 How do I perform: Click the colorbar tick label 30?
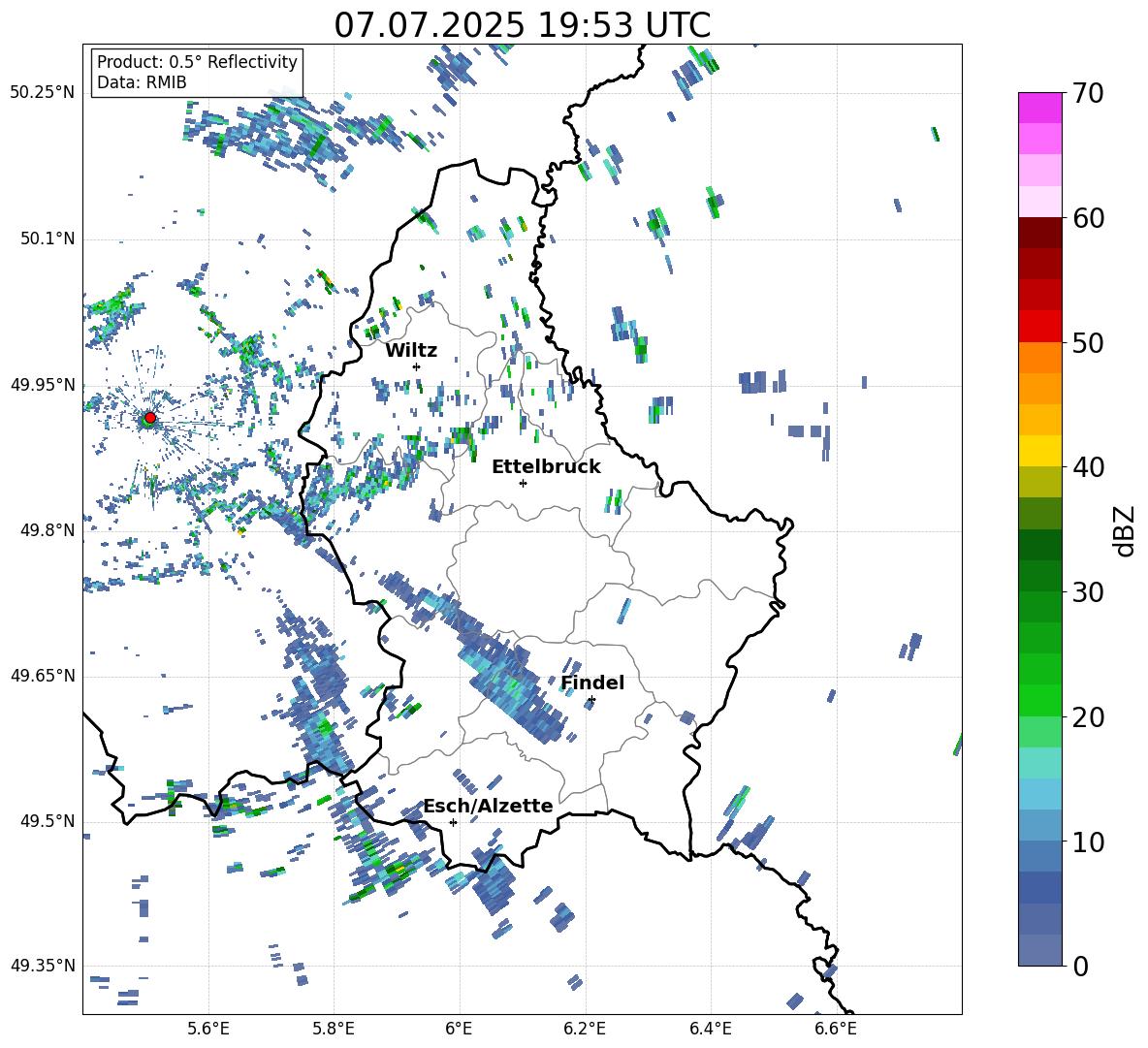(x=1088, y=592)
